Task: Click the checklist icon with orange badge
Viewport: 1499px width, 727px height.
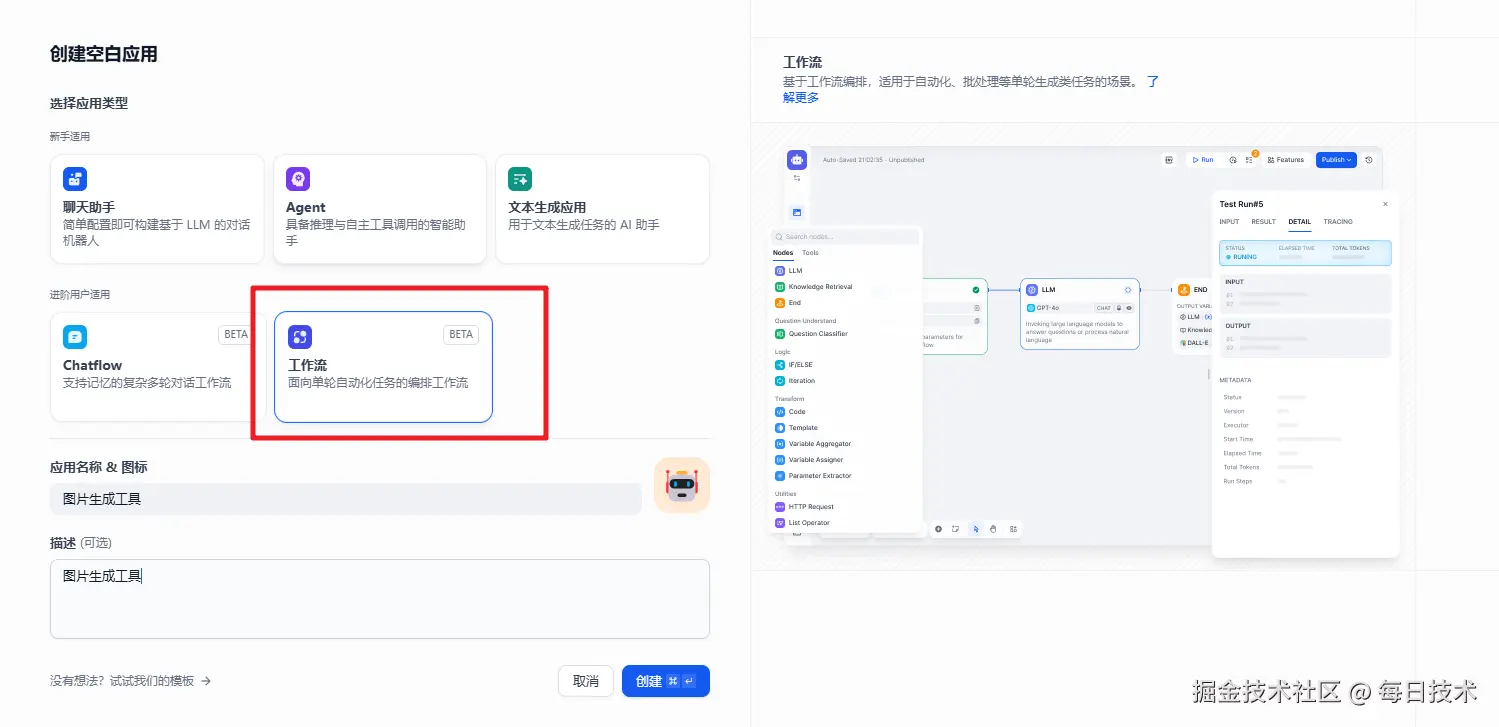Action: tap(1249, 160)
